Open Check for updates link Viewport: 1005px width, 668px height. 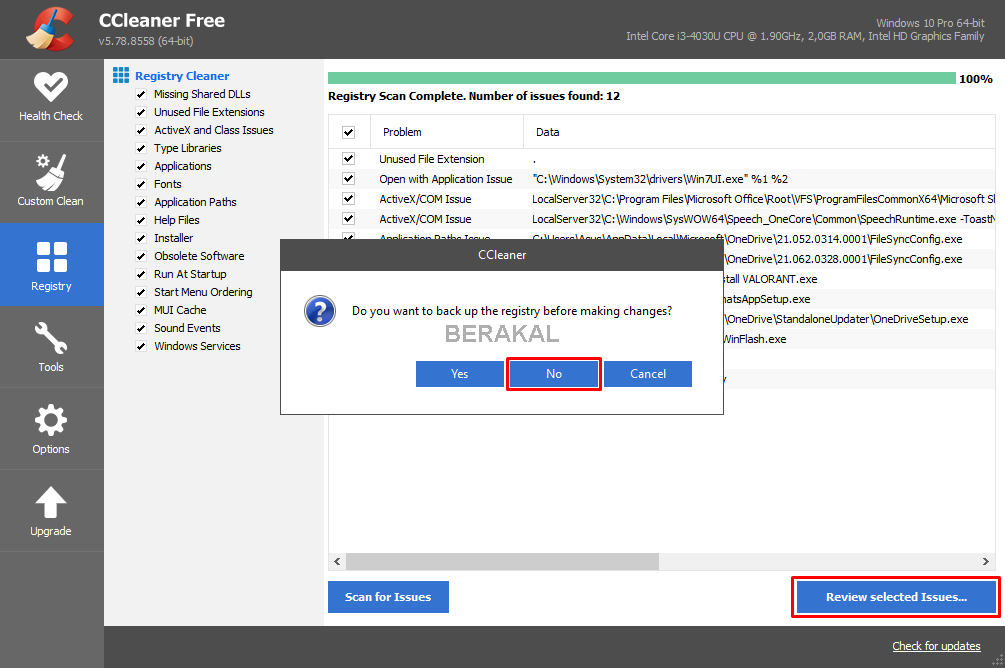pos(936,646)
